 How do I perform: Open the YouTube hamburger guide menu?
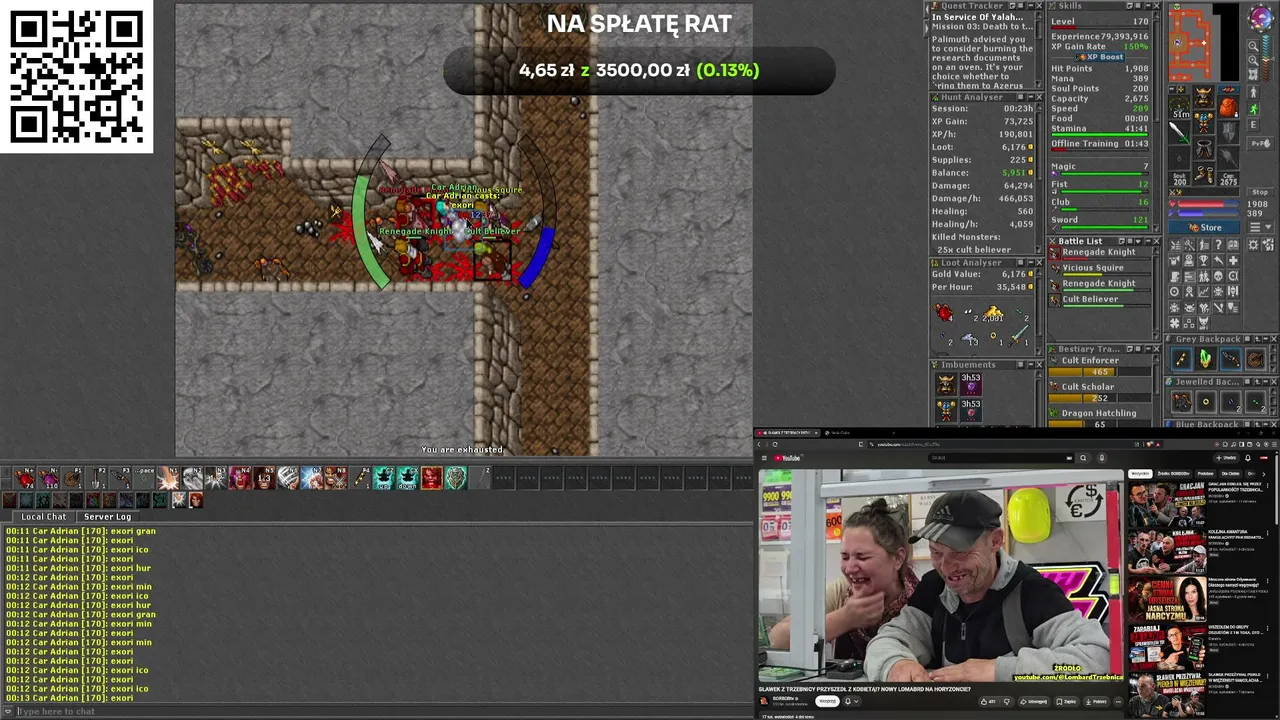pyautogui.click(x=765, y=458)
